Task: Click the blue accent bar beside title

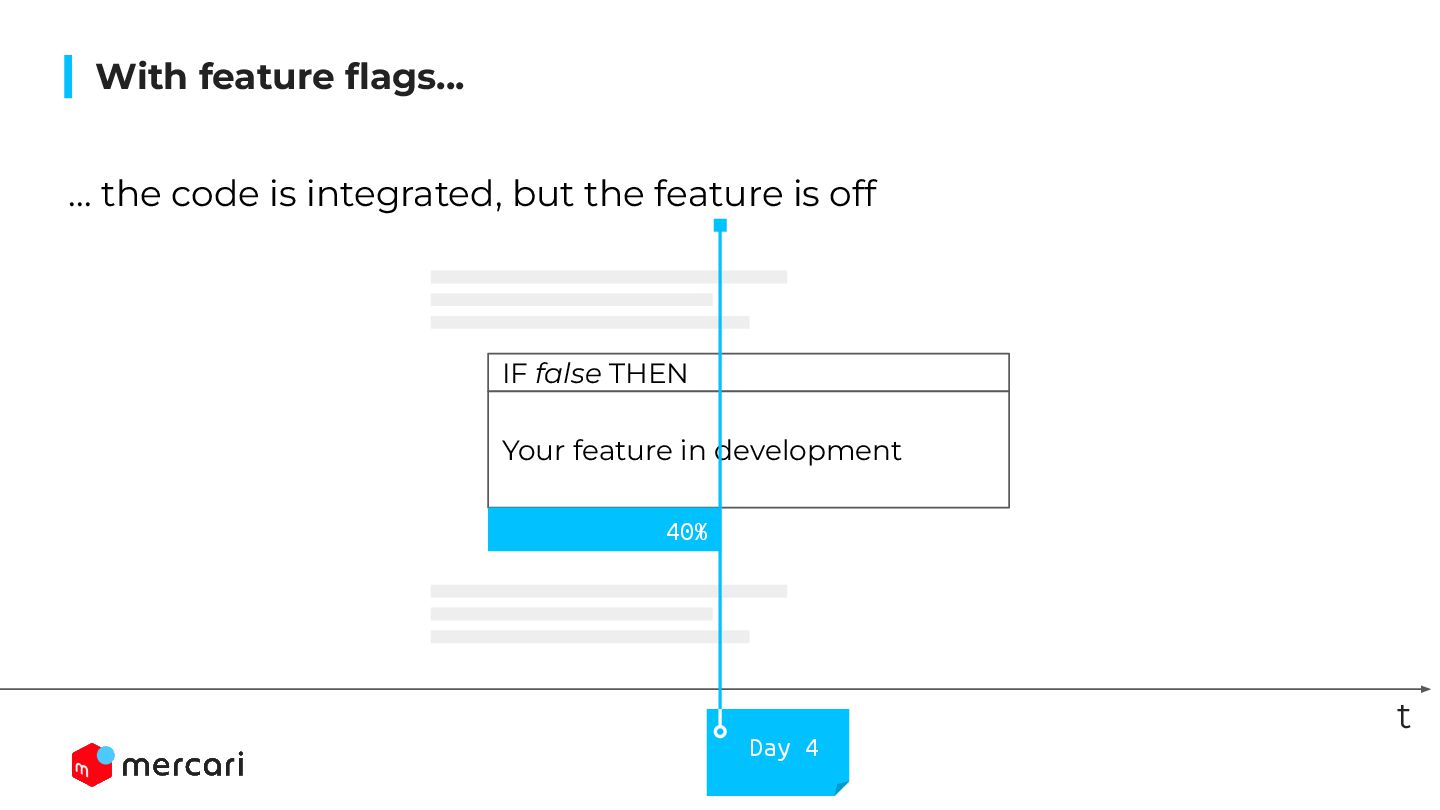Action: click(68, 77)
